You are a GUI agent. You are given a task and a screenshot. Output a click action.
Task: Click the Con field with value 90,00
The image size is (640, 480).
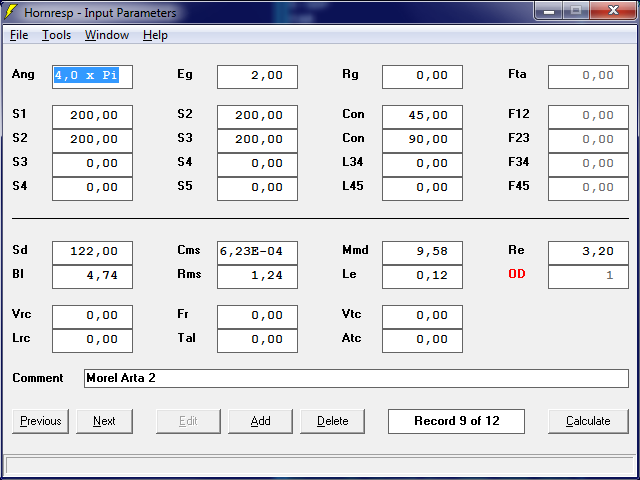pyautogui.click(x=422, y=140)
